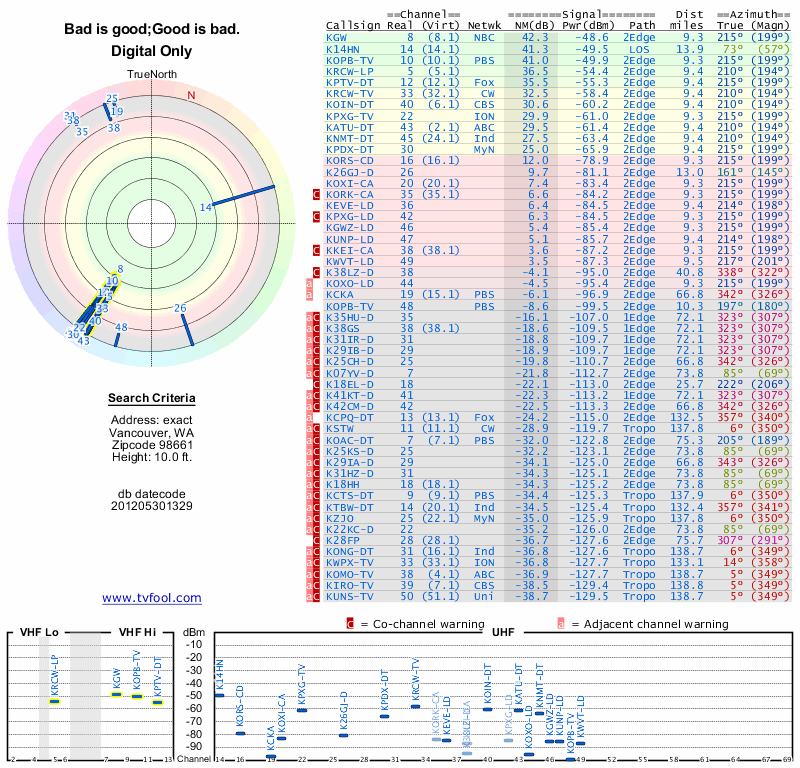
Task: Click co-channel warning icon beside KORK-CA
Action: point(316,194)
